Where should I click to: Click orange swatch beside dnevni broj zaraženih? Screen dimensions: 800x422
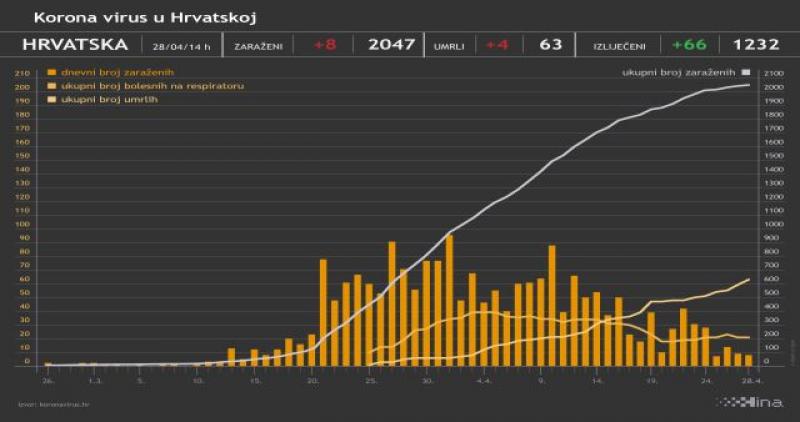(52, 74)
